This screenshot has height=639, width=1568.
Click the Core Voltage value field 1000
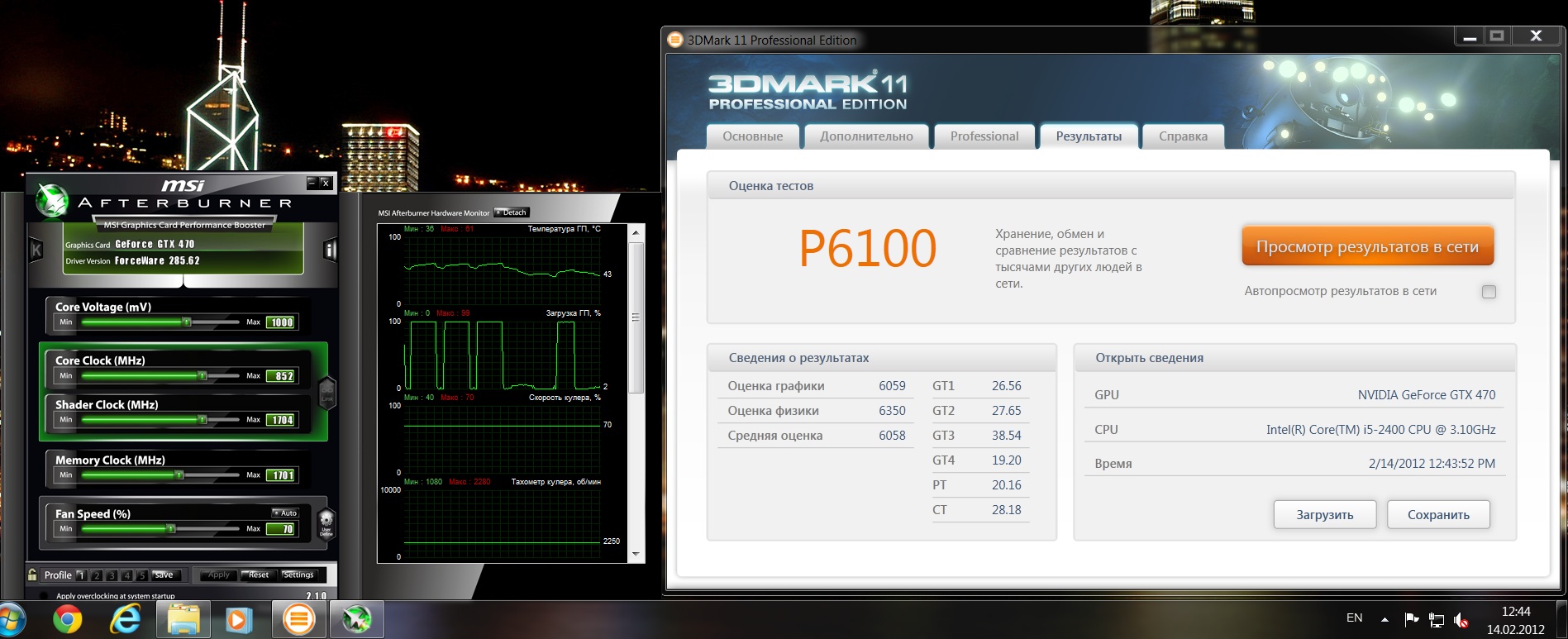(x=281, y=322)
